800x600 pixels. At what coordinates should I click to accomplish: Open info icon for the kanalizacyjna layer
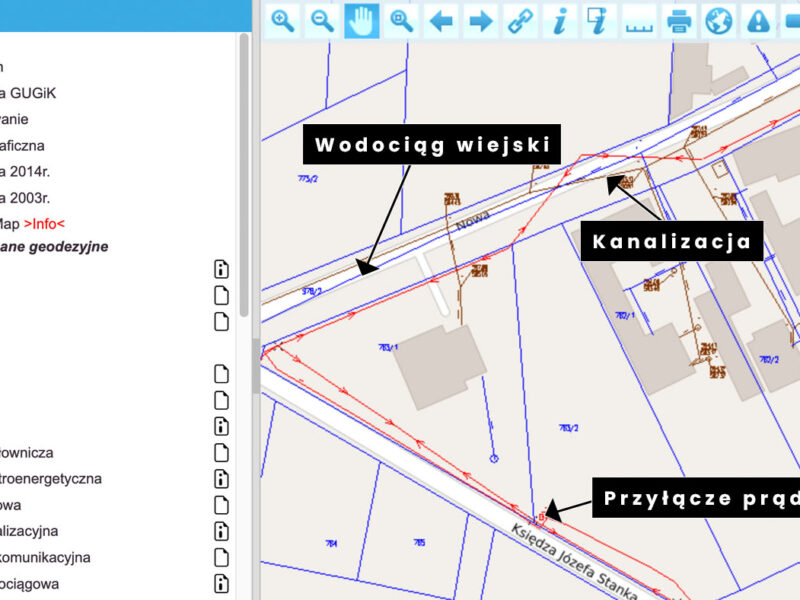(x=222, y=531)
